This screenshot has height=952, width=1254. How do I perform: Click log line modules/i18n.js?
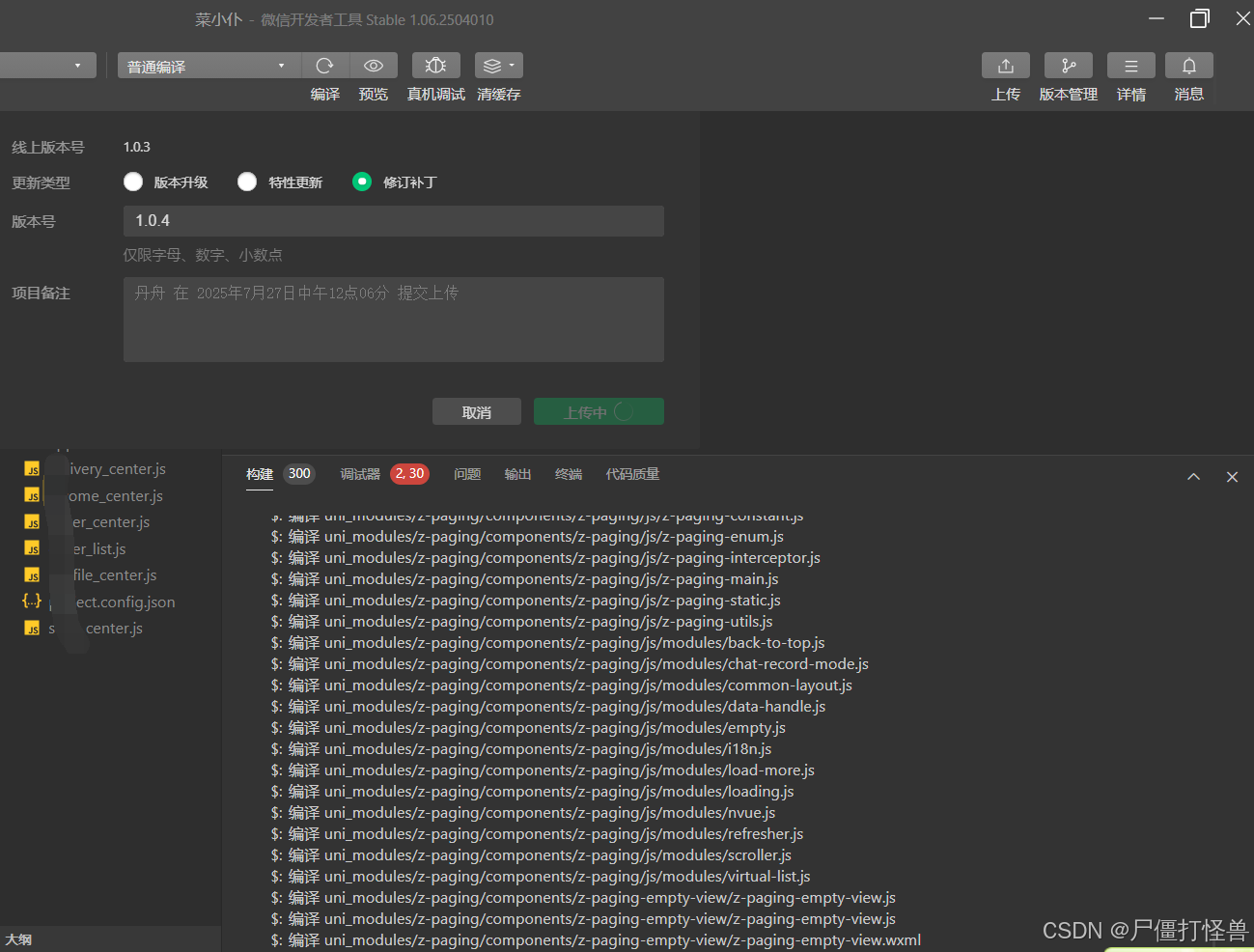(521, 749)
